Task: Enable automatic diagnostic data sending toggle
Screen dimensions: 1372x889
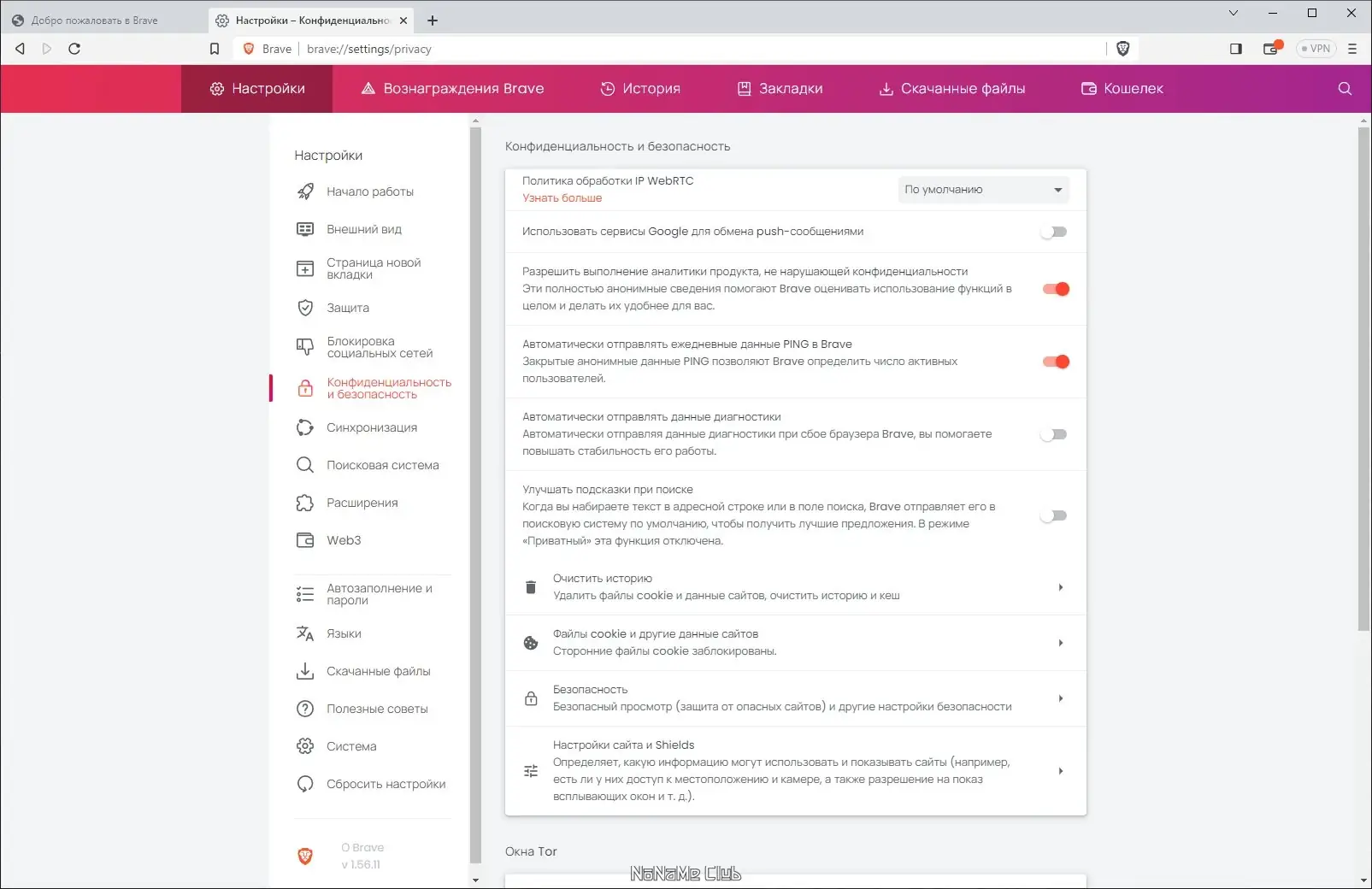Action: pos(1054,434)
